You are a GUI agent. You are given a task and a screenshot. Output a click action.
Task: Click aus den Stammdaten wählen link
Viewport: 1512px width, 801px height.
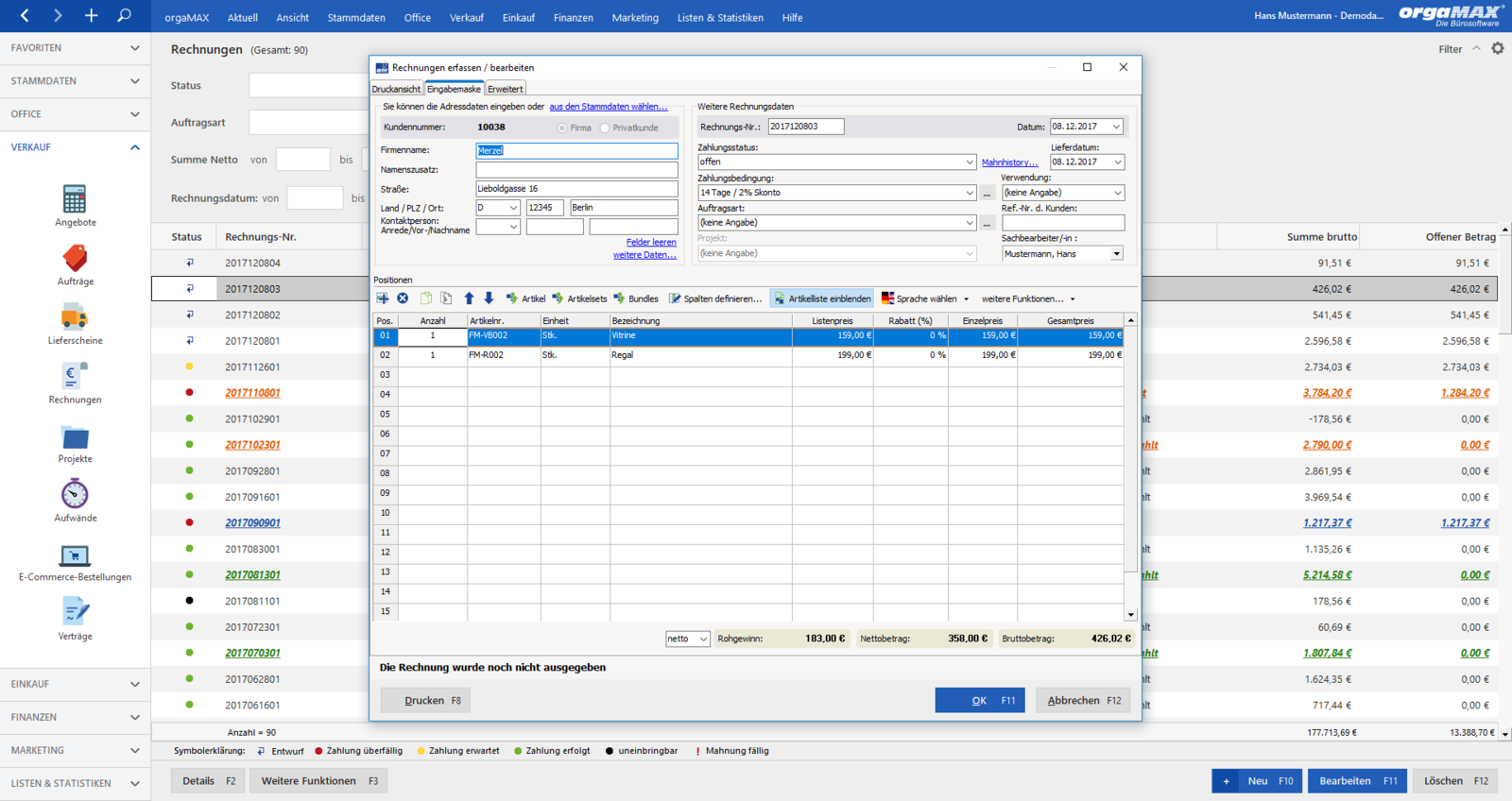coord(609,107)
